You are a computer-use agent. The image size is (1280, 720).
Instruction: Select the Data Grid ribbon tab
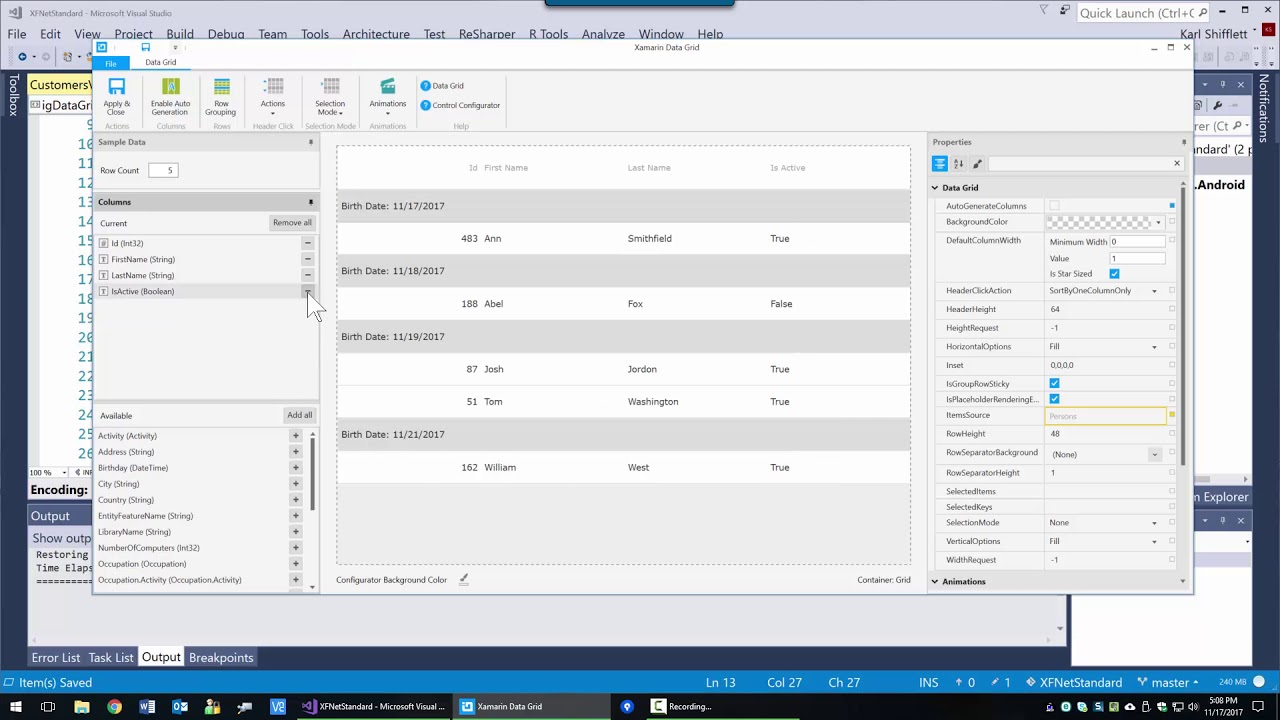coord(160,62)
